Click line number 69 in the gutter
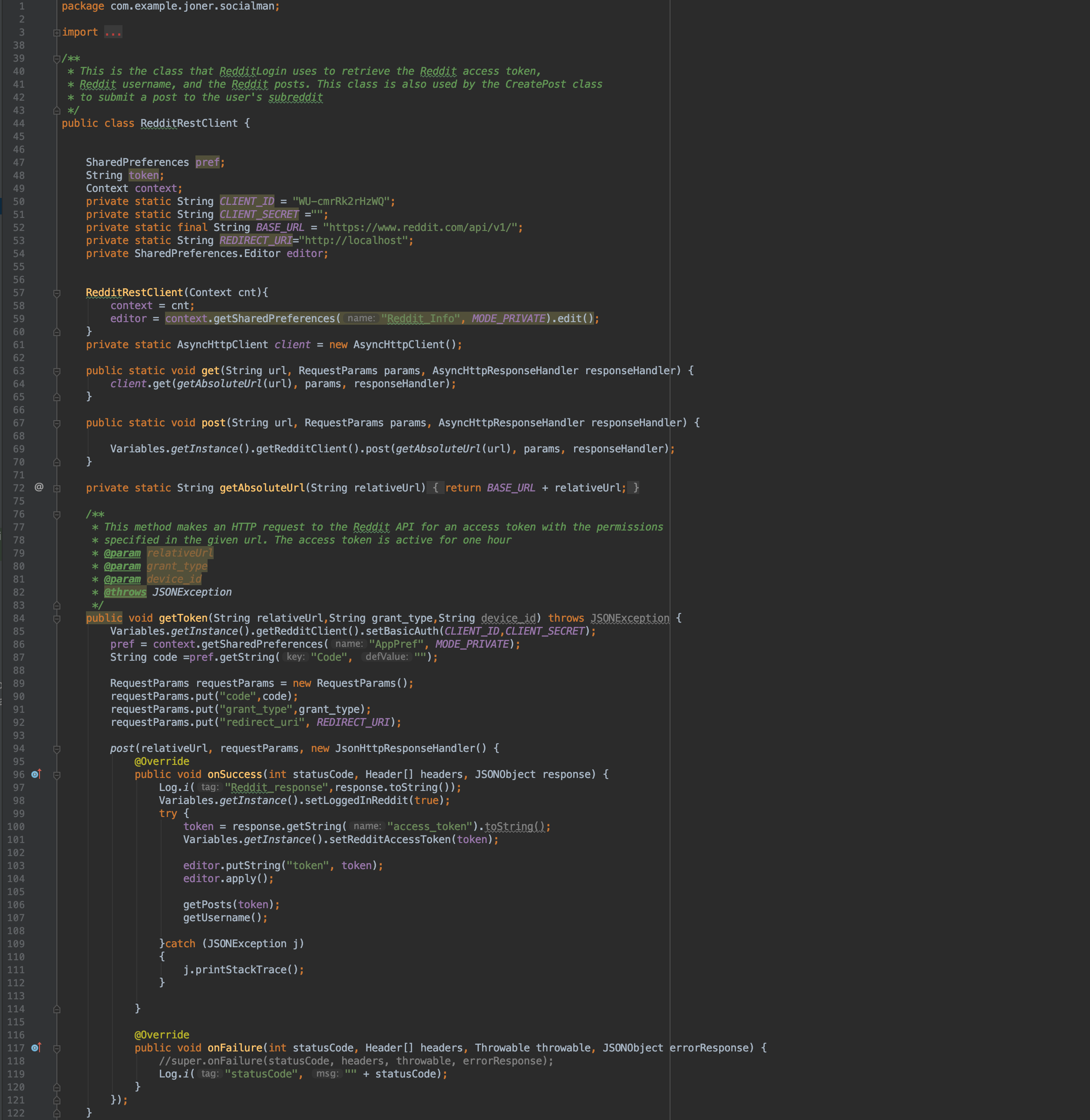Image resolution: width=1090 pixels, height=1120 pixels. [x=19, y=449]
